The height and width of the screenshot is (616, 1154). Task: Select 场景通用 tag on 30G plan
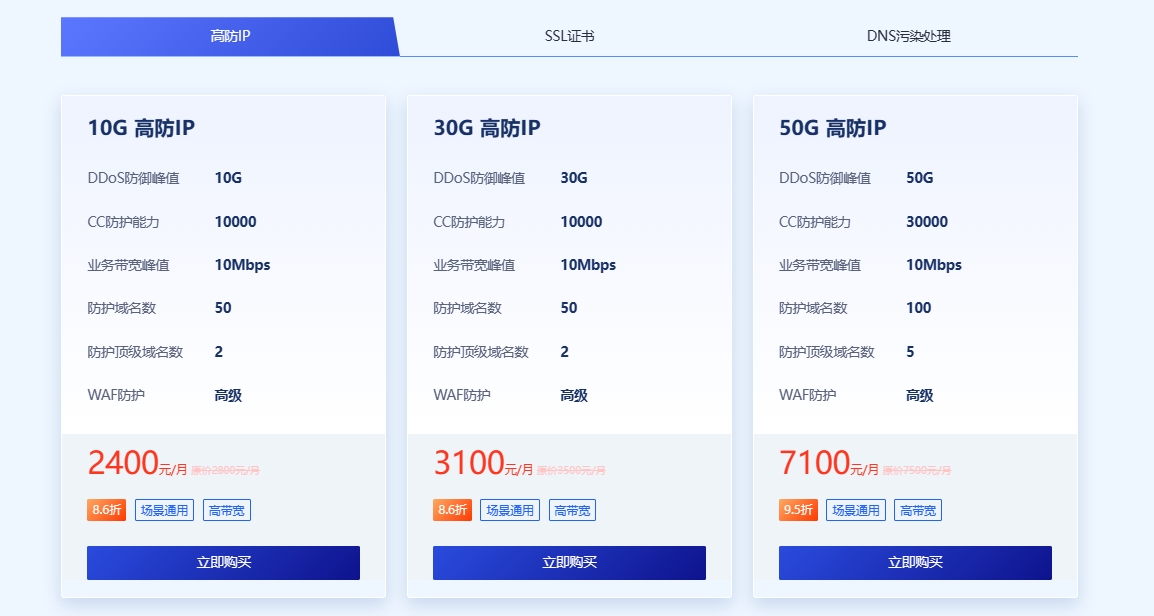(x=509, y=510)
